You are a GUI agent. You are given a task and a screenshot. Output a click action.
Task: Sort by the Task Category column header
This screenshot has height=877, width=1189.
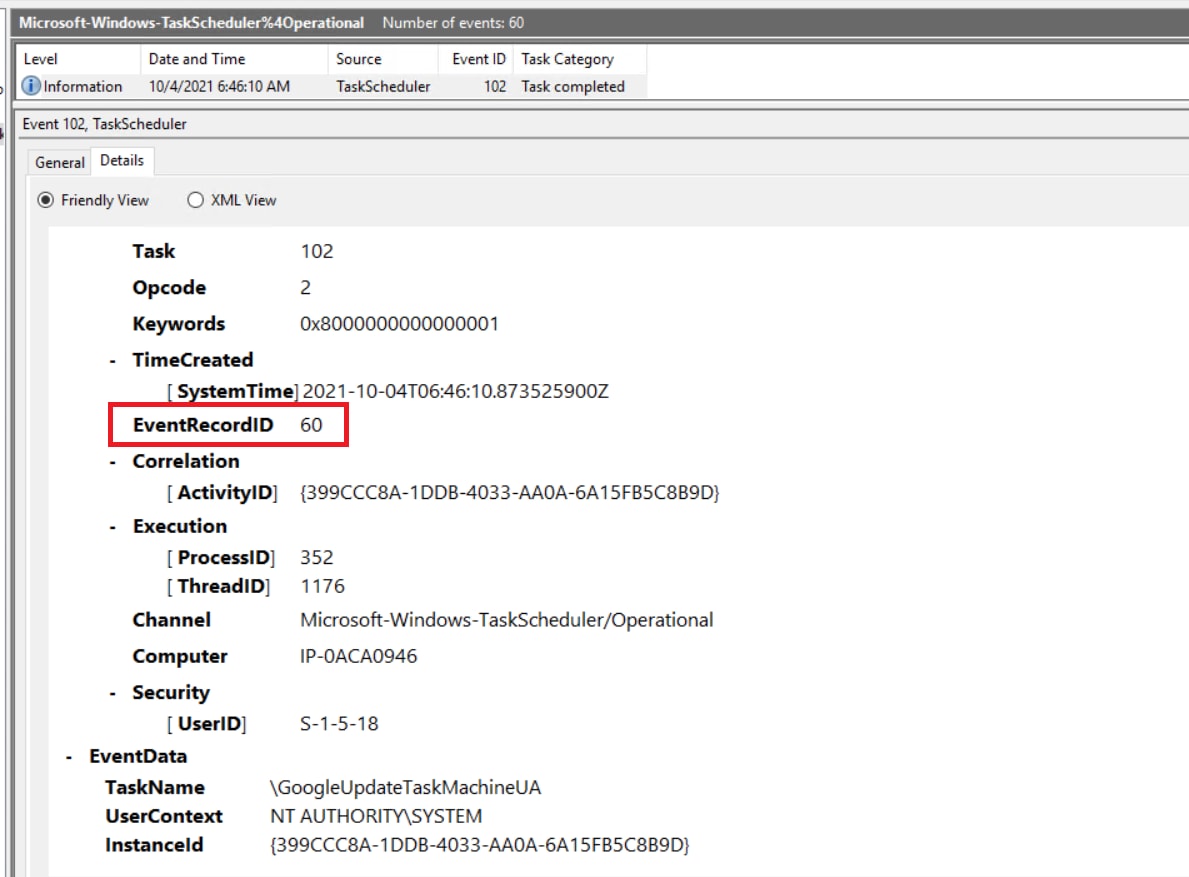pyautogui.click(x=580, y=59)
